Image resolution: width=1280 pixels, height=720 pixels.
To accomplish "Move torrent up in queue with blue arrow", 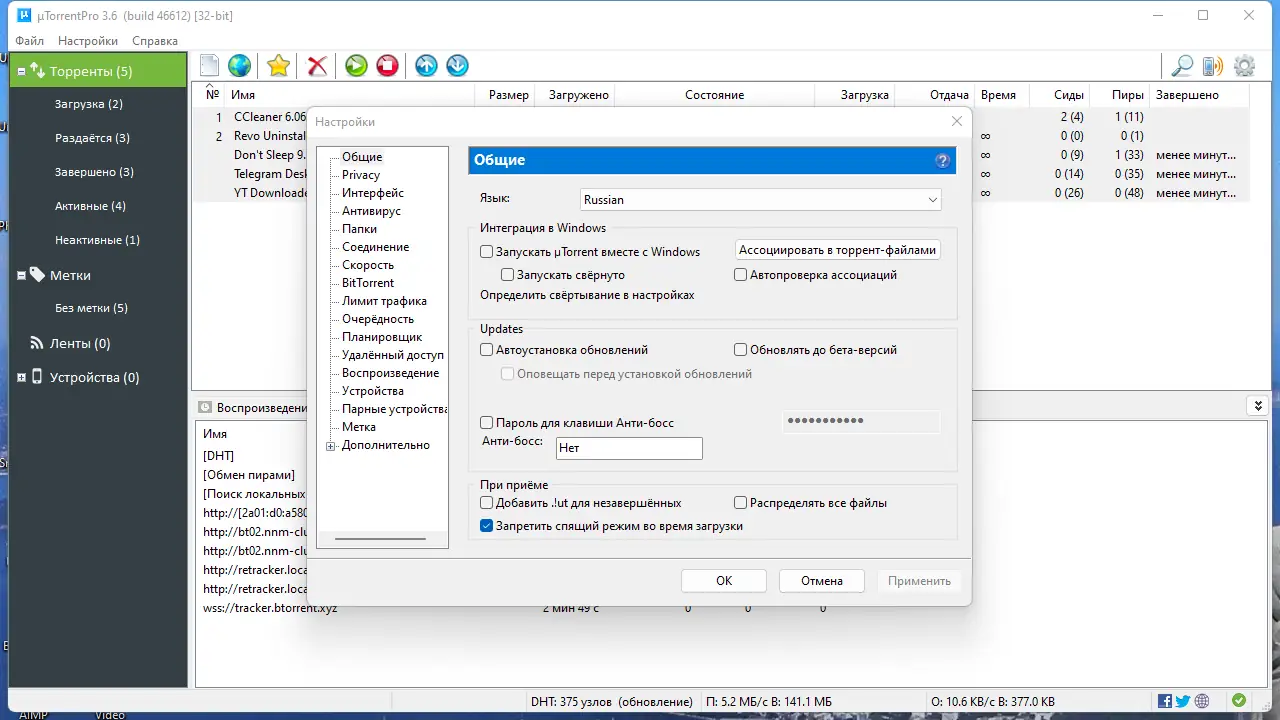I will point(425,65).
